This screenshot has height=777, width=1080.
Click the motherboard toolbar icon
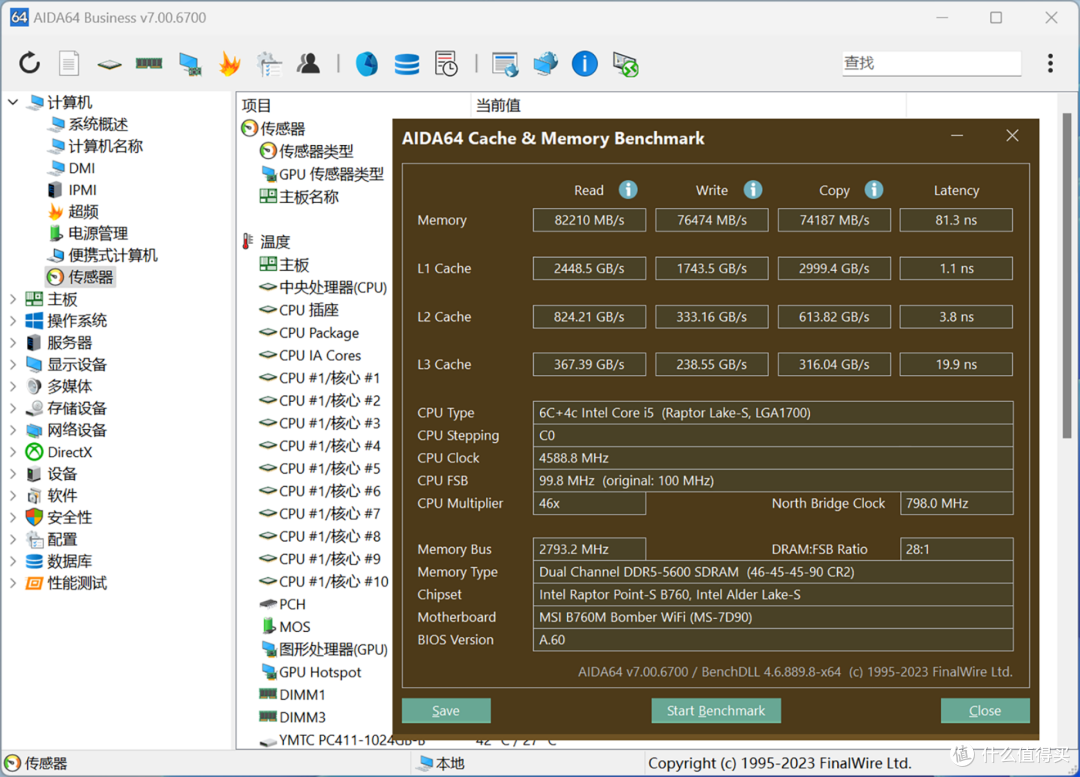point(109,65)
